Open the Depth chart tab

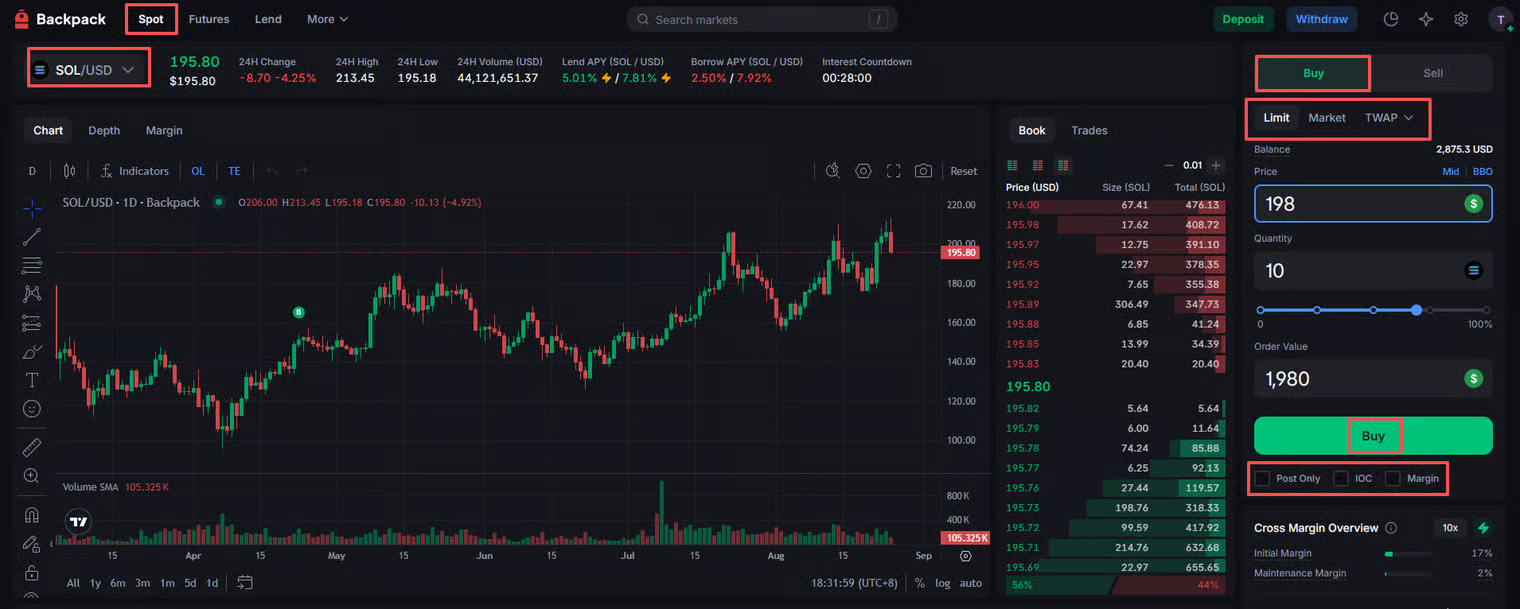(x=104, y=131)
